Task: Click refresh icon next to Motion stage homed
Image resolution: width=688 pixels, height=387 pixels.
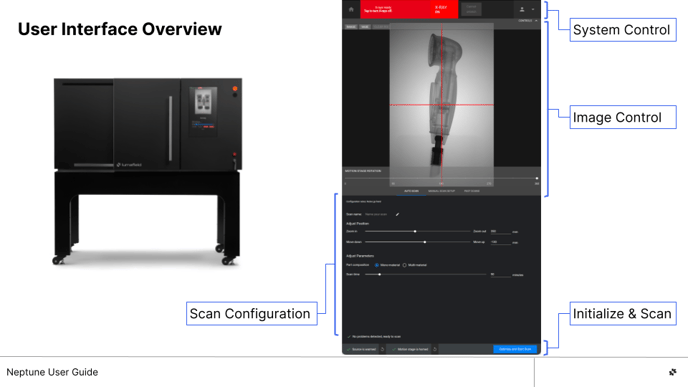Action: click(x=435, y=349)
